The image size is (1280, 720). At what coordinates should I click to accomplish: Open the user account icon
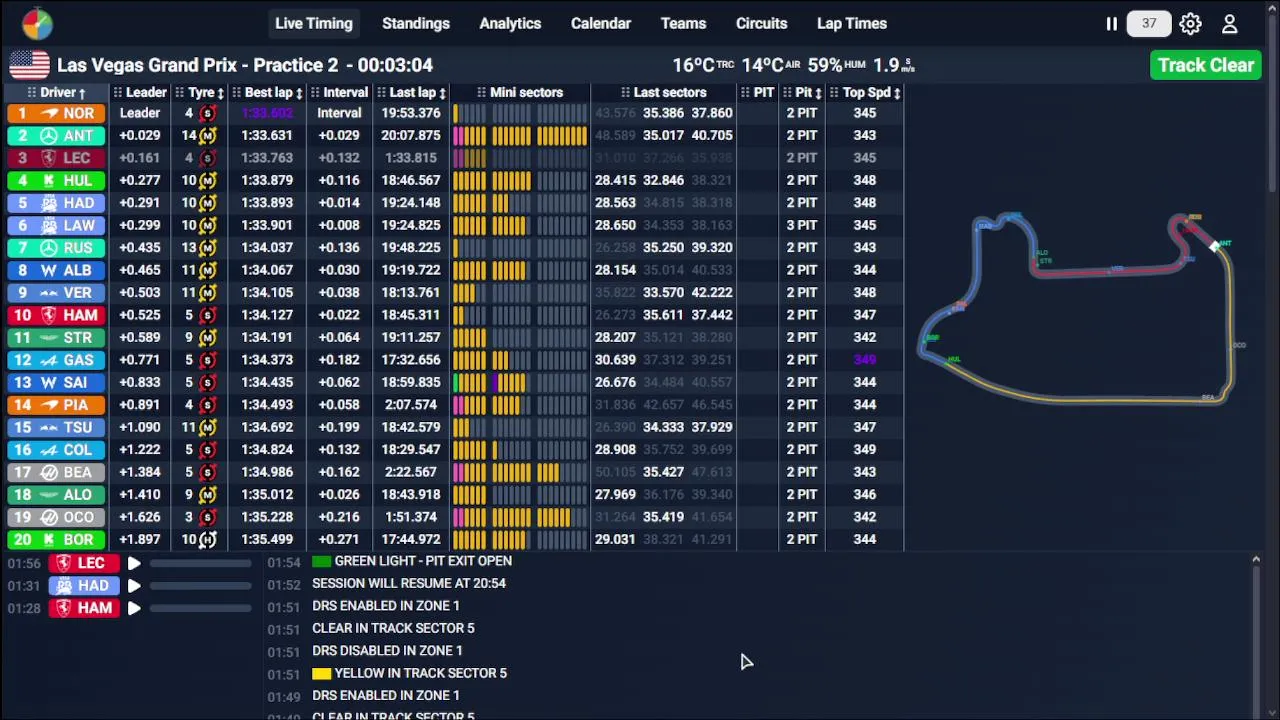point(1230,24)
